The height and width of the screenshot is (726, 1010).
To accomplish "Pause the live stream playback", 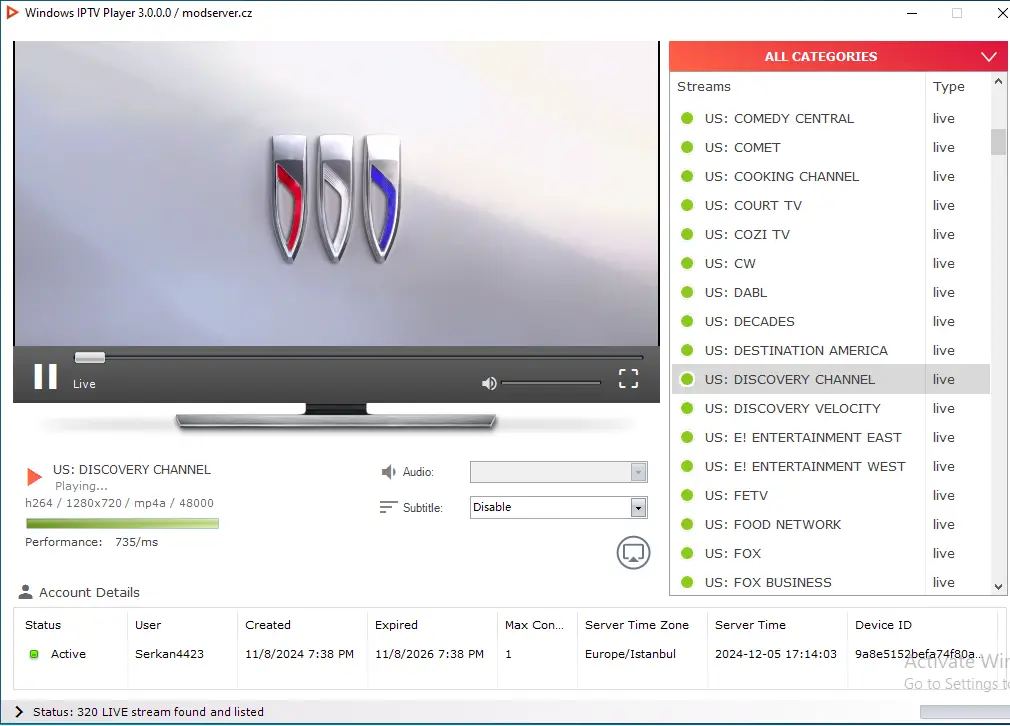I will (x=45, y=376).
